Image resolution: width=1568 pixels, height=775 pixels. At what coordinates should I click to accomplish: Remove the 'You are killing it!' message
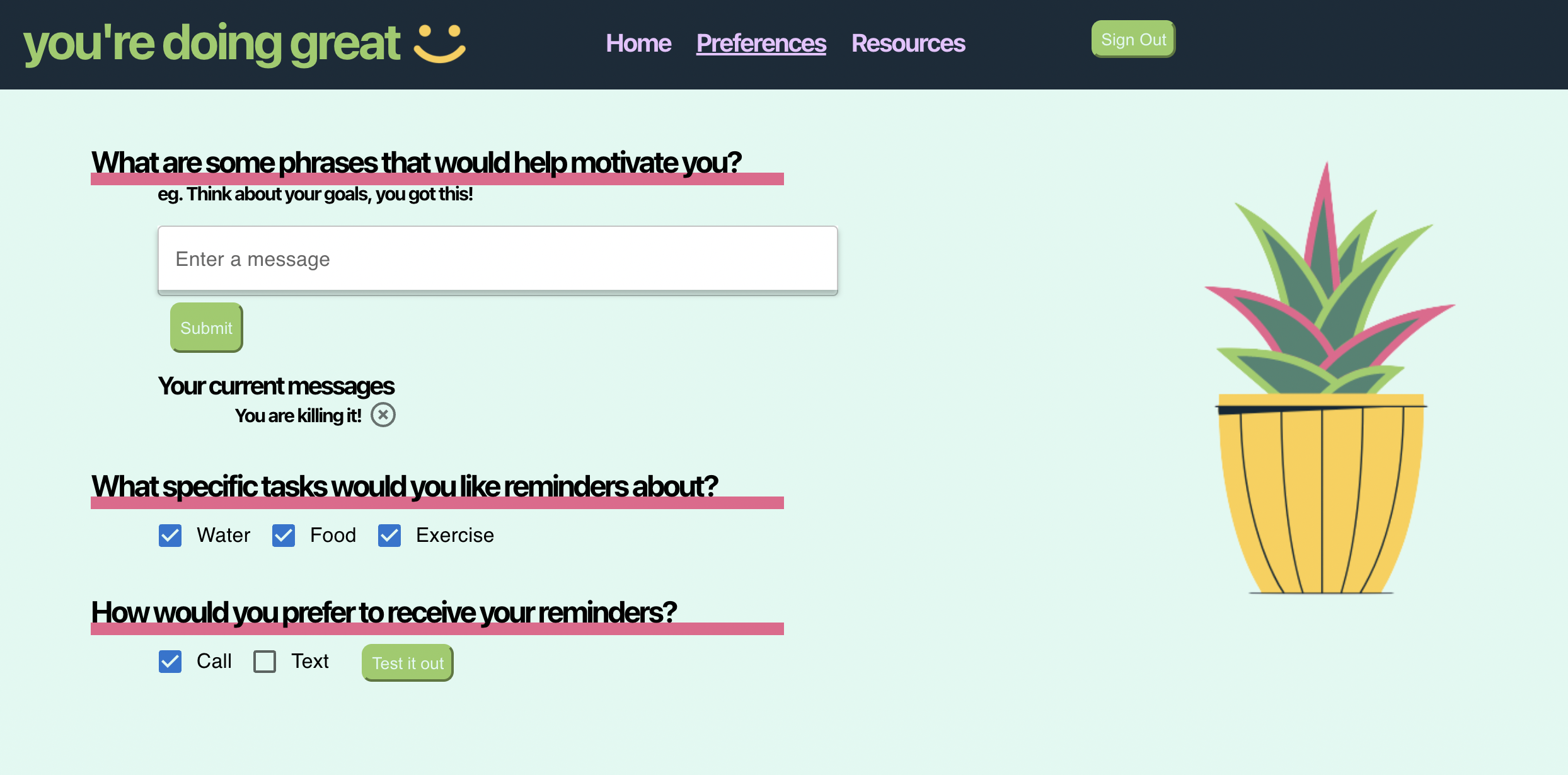[x=383, y=415]
